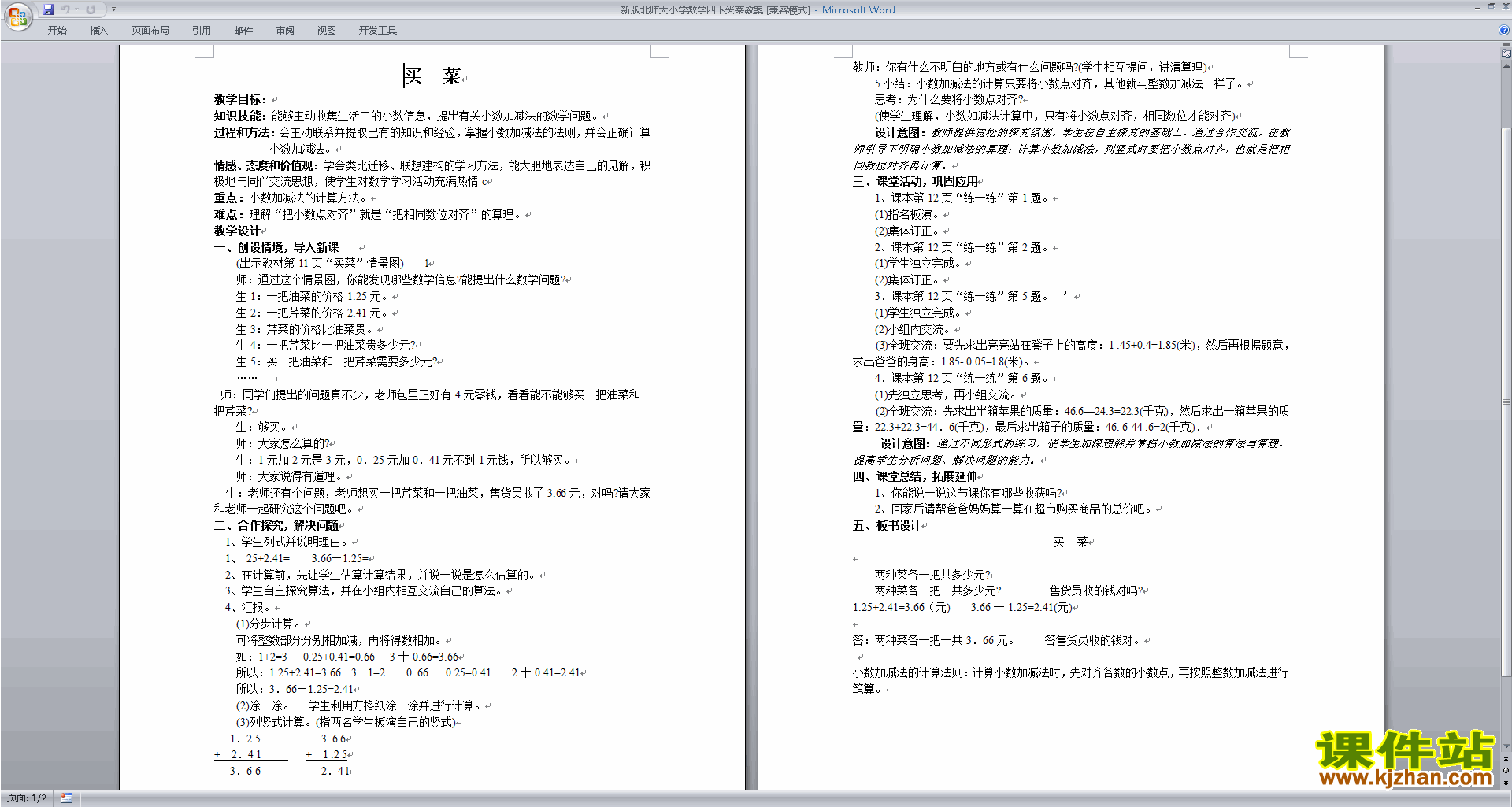This screenshot has width=1512, height=807.
Task: Expand Customize Quick Access Toolbar dropdown
Action: 113,9
